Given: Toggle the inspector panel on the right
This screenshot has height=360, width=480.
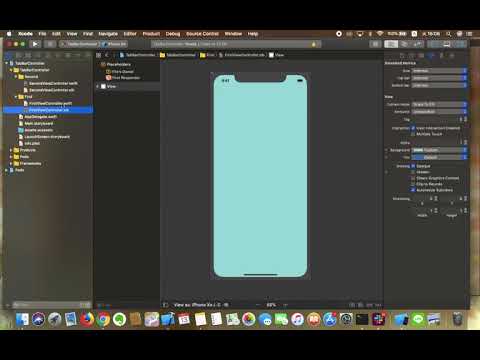Looking at the screenshot, I should 459,44.
